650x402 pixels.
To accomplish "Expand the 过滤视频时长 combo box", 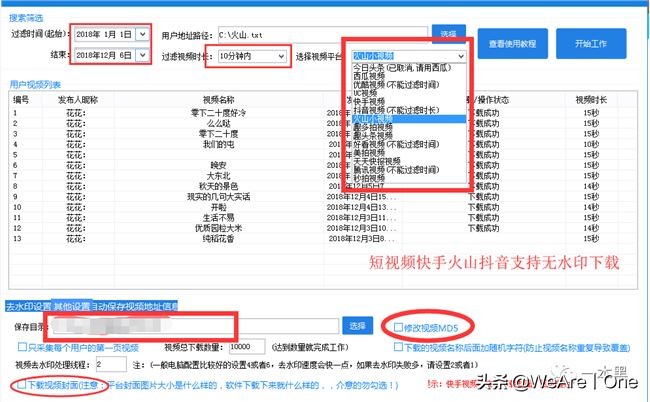I will pos(281,56).
